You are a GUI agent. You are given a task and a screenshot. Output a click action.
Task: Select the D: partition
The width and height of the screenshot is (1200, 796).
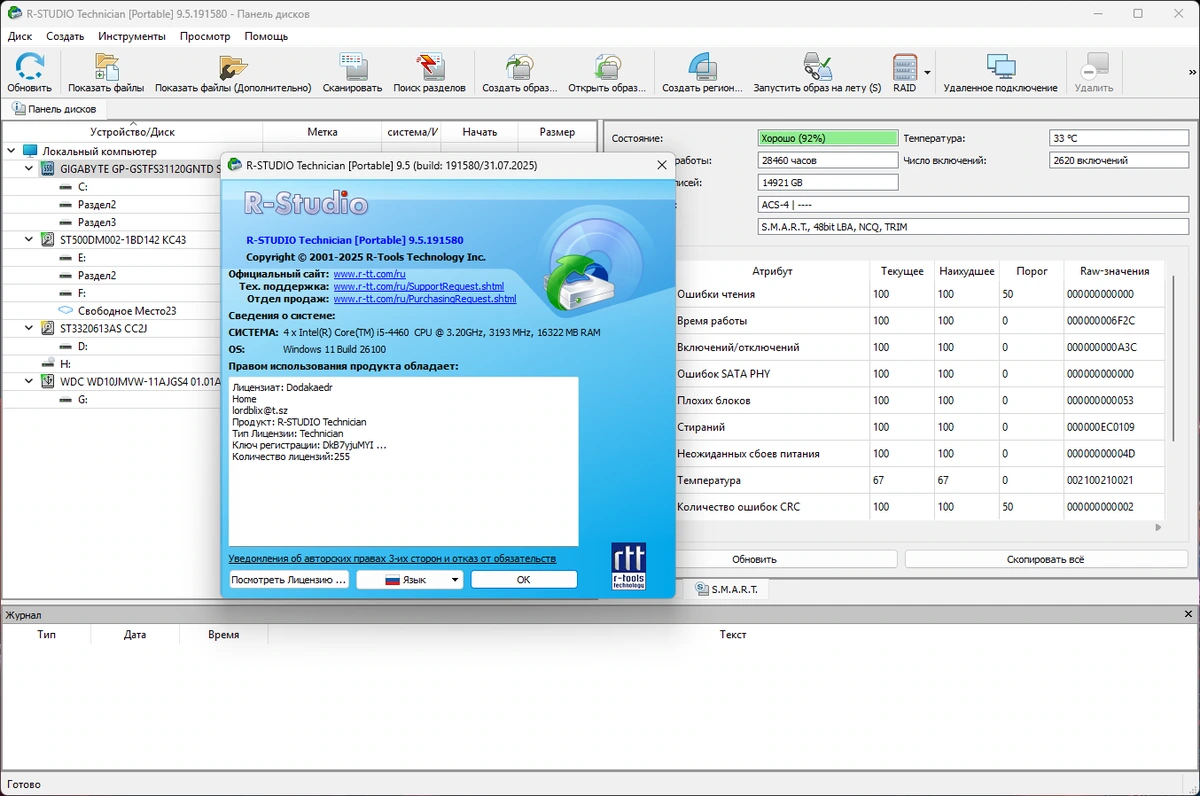pos(83,346)
